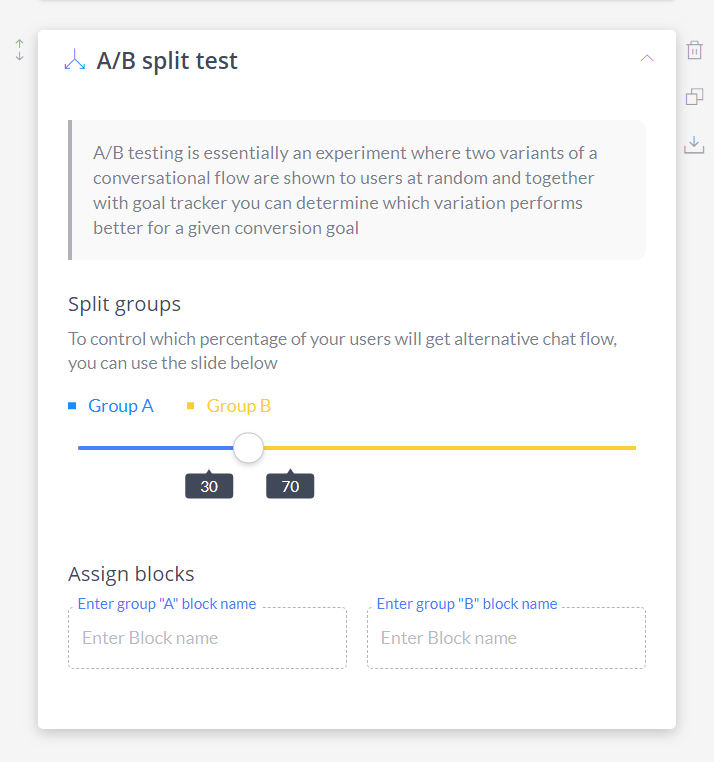The image size is (714, 762).
Task: Delete the block with the trash icon
Action: pos(694,50)
